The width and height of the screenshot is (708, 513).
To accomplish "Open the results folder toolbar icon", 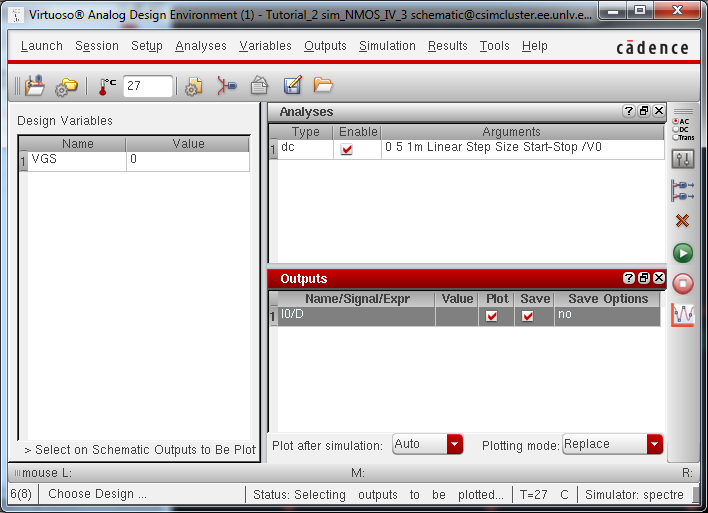I will pos(323,84).
